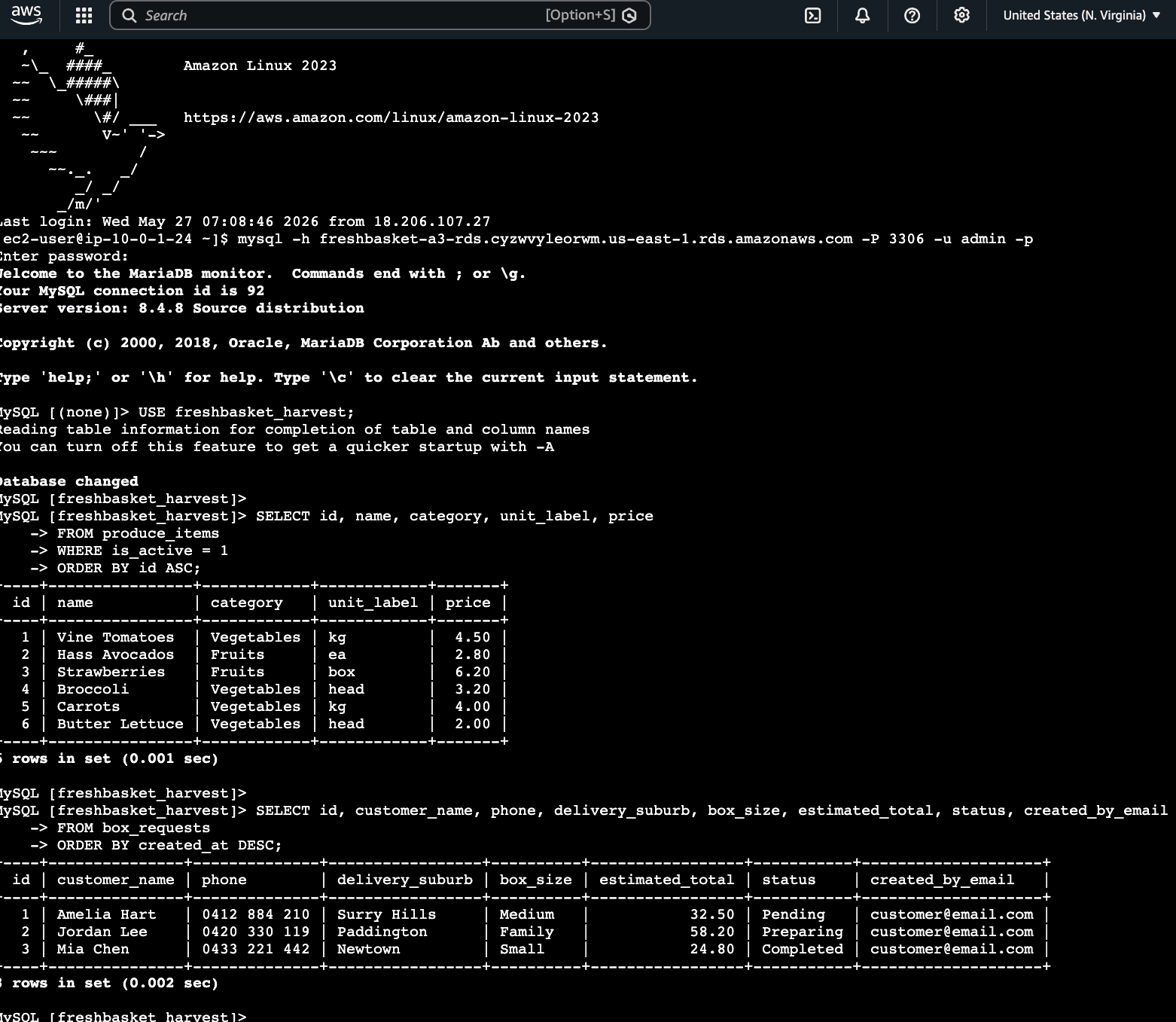The height and width of the screenshot is (1022, 1176).
Task: Click the 'Mia Chen' cell
Action: (93, 949)
